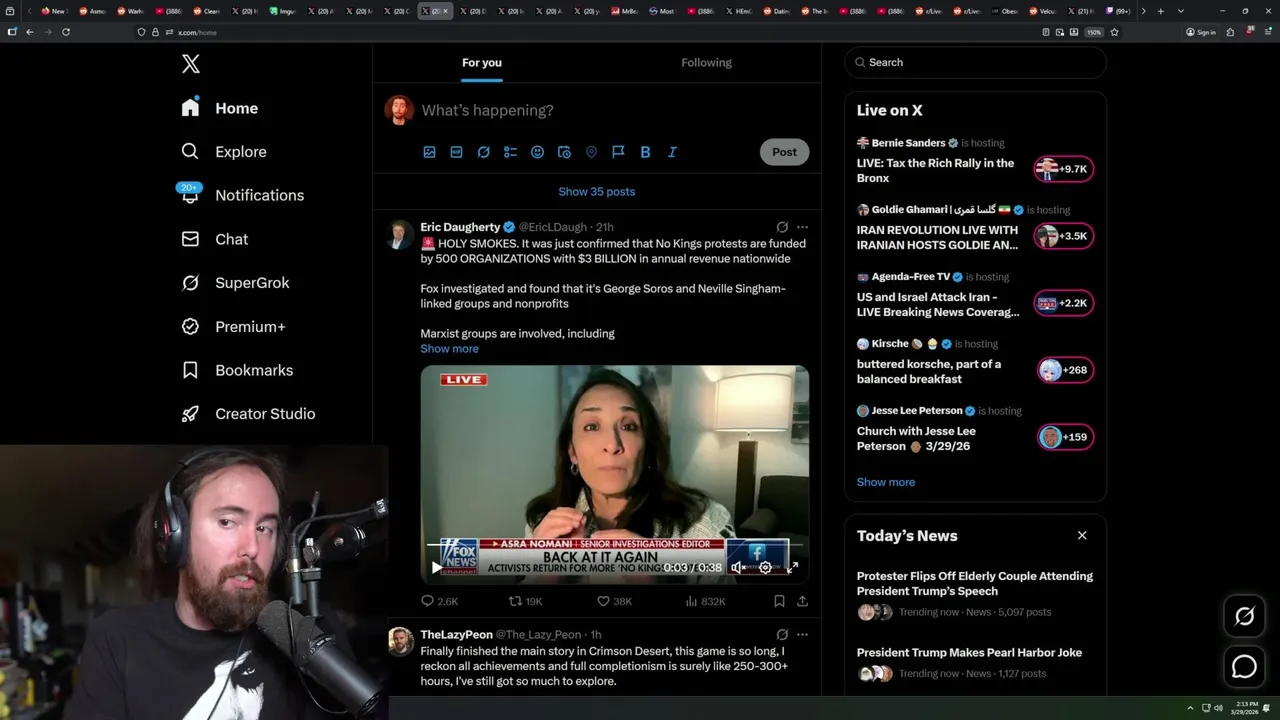Open LIVE: Tax the Rich Rally stream
Screen dimensions: 1280x720
click(935, 170)
